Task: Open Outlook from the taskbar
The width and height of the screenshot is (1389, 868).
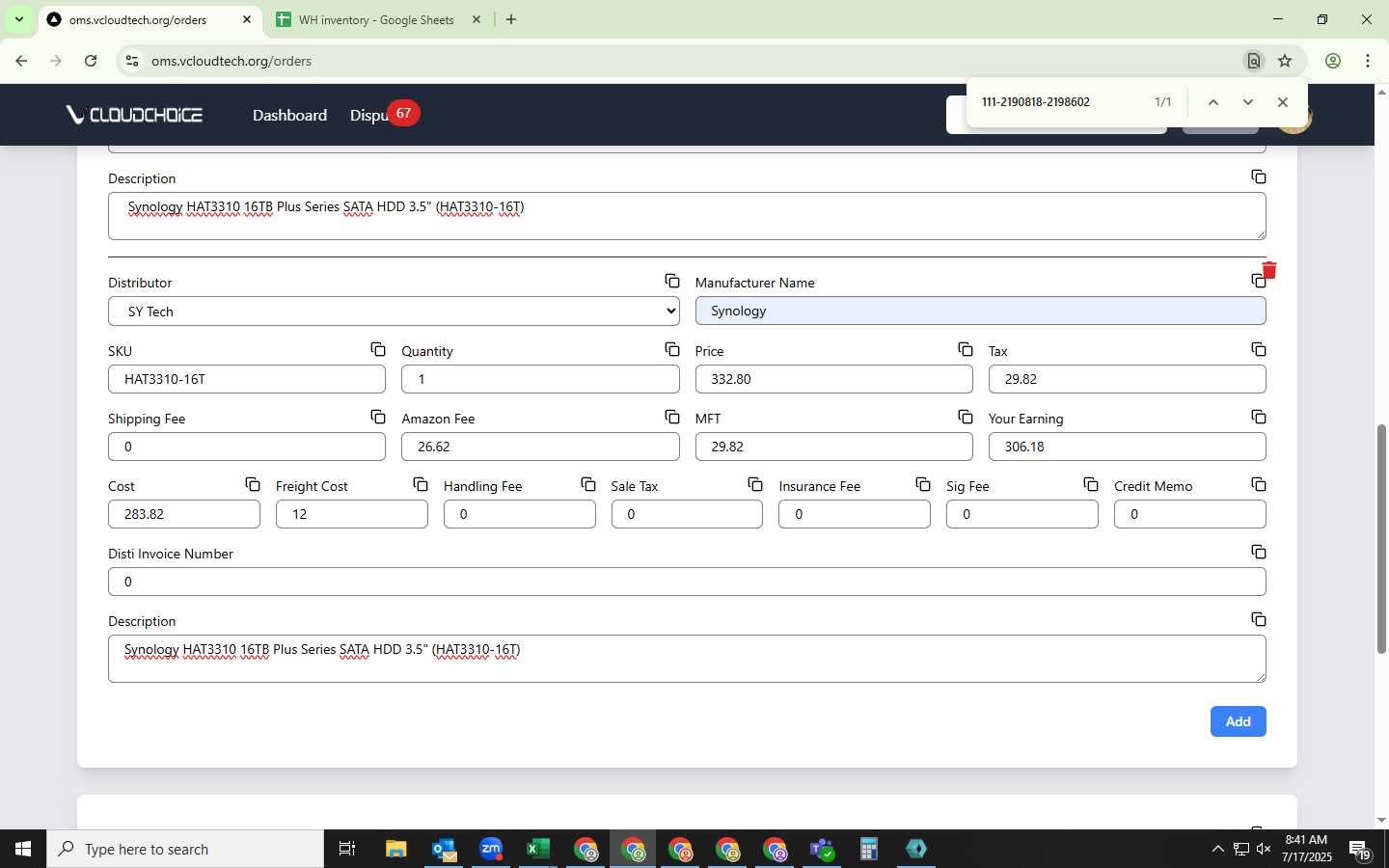Action: pyautogui.click(x=444, y=849)
